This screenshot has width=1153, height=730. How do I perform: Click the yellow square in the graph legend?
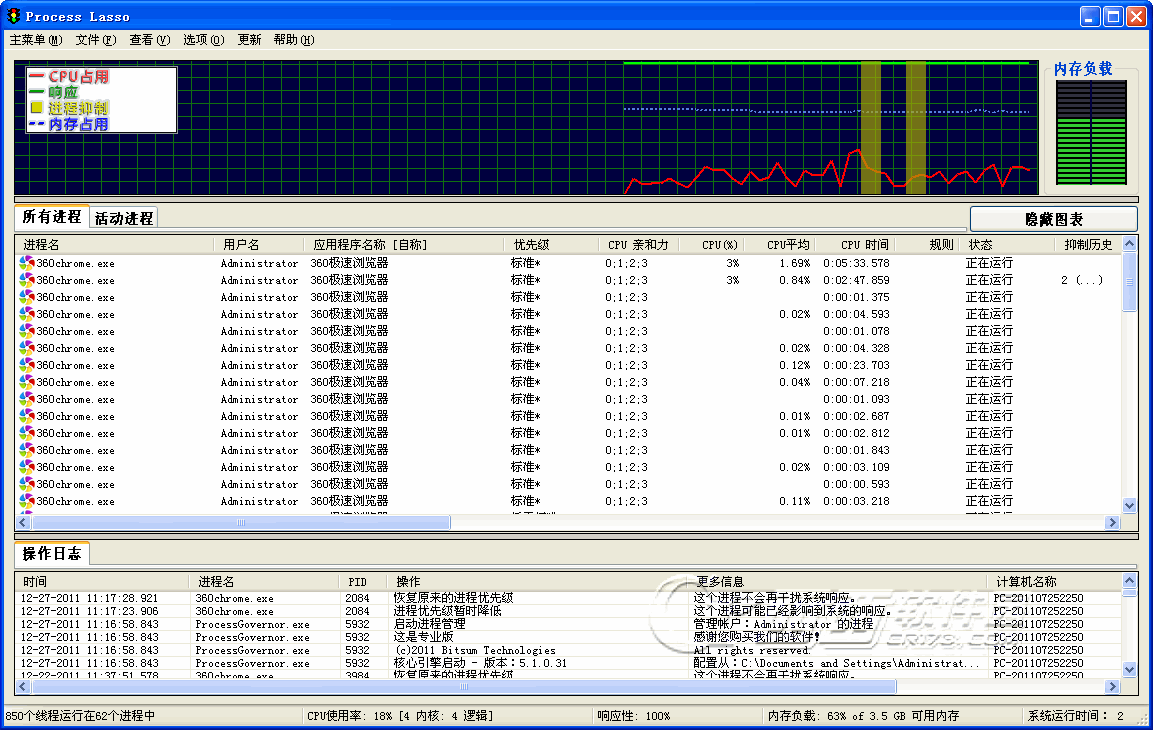coord(36,107)
